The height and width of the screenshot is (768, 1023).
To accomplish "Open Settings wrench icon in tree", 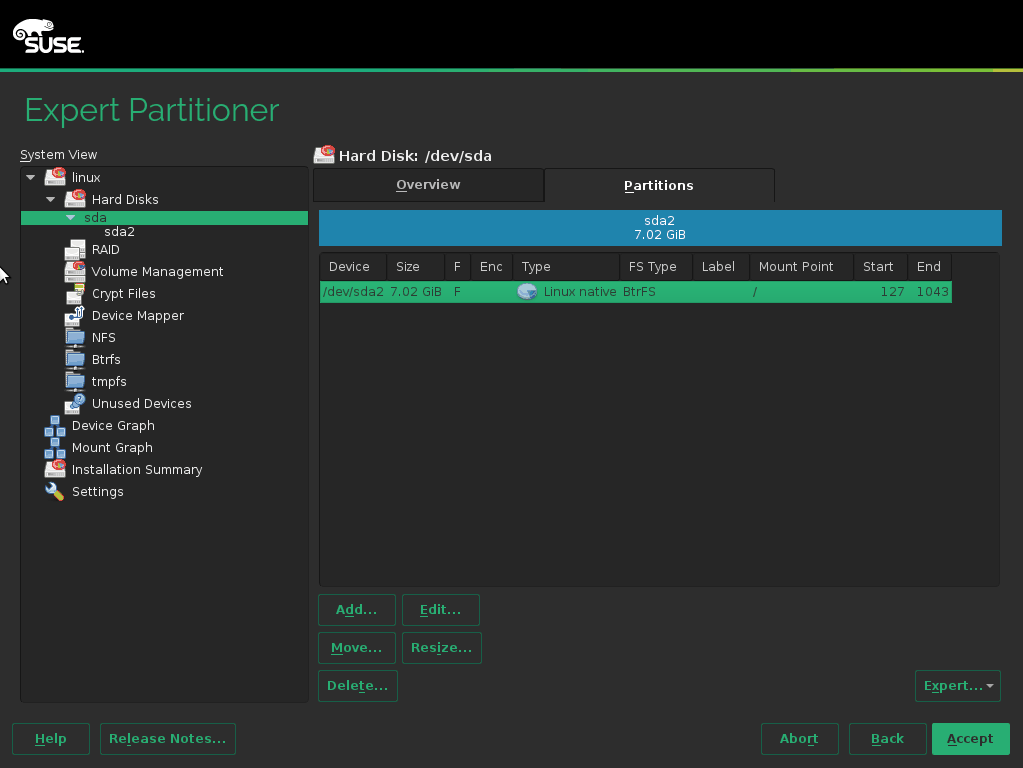I will pyautogui.click(x=55, y=492).
